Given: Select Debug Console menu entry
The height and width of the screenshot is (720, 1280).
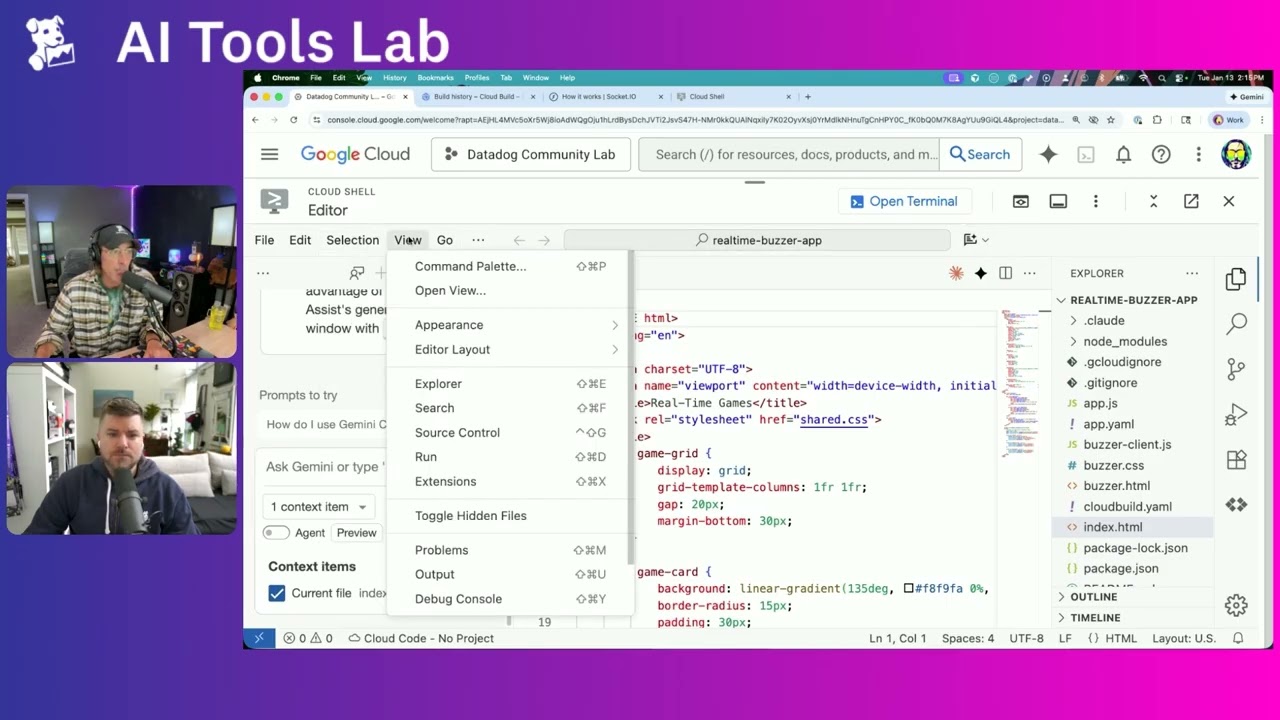Looking at the screenshot, I should coord(511,599).
